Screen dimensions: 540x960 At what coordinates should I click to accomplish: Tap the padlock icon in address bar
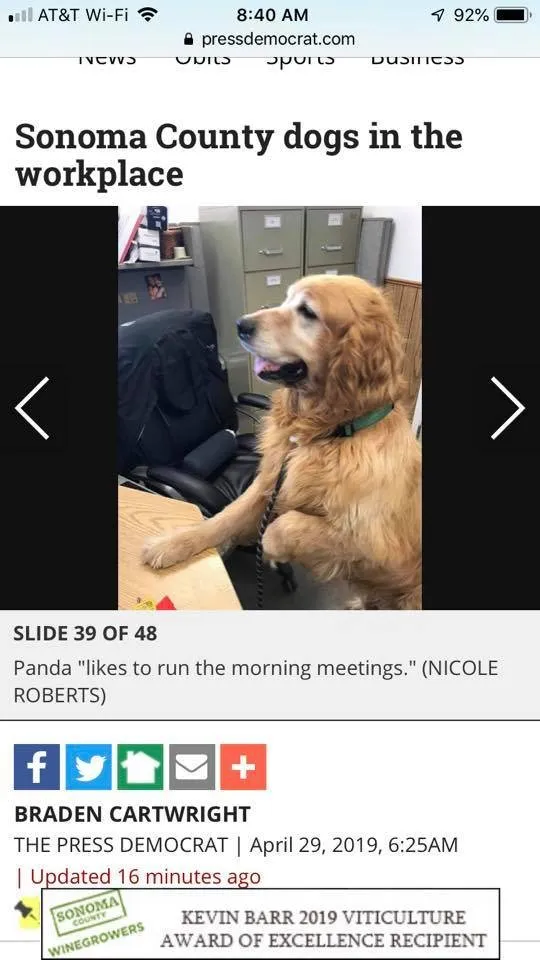[x=189, y=39]
